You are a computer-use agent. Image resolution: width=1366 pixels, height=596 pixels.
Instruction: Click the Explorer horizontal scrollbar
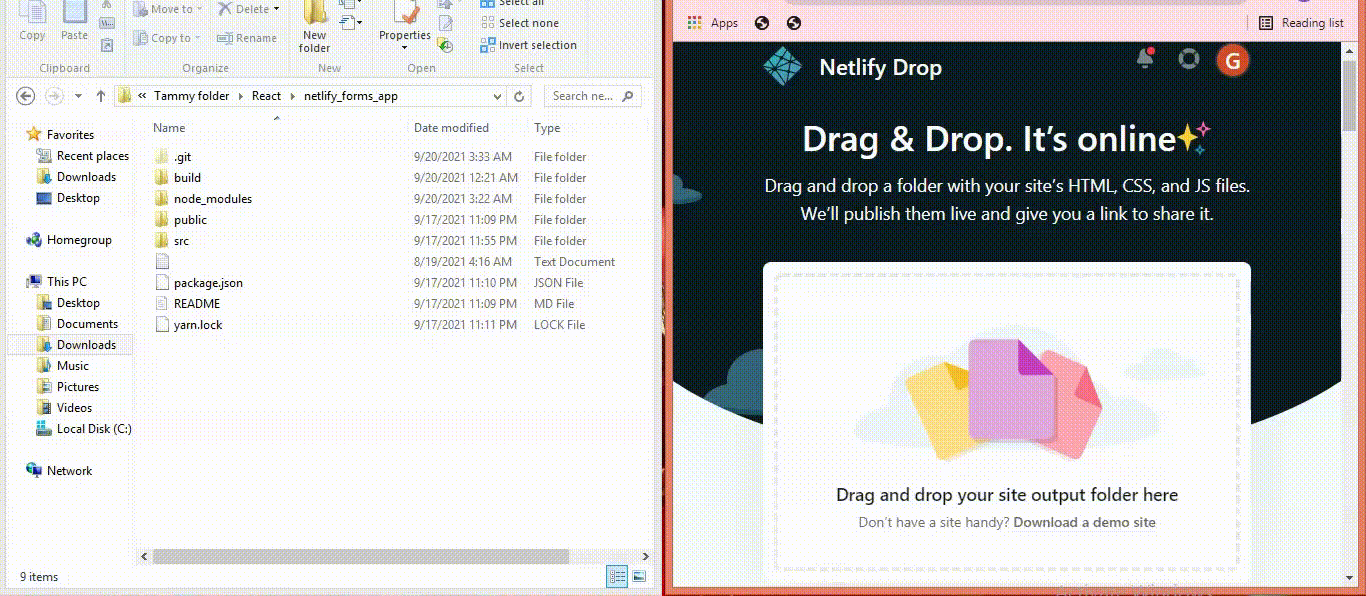pyautogui.click(x=361, y=556)
